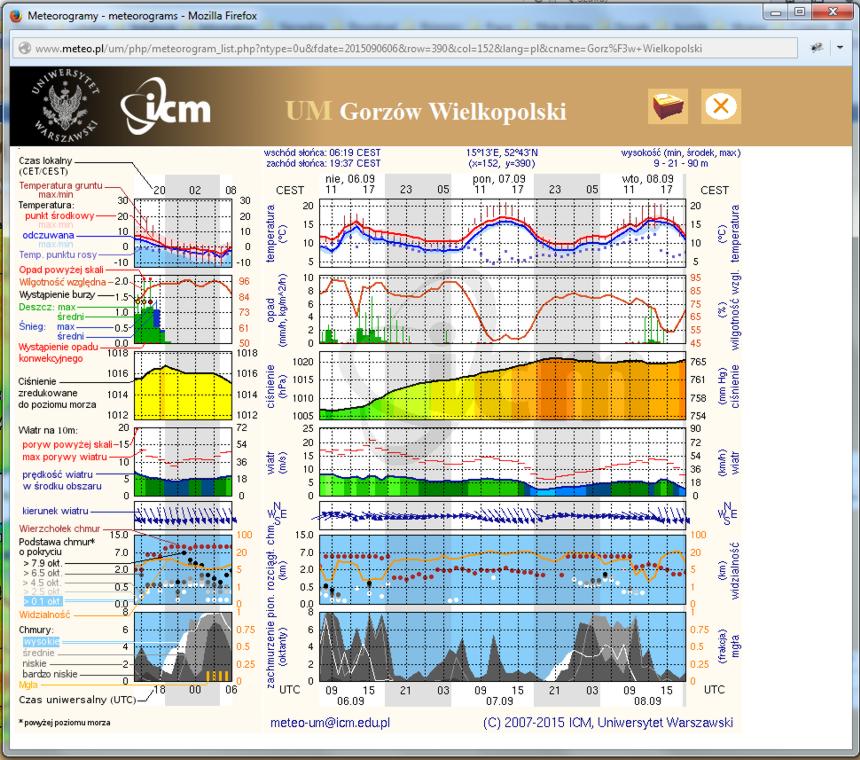
Task: Click the 'Wiatr na 10m:' legend label
Action: (48, 430)
